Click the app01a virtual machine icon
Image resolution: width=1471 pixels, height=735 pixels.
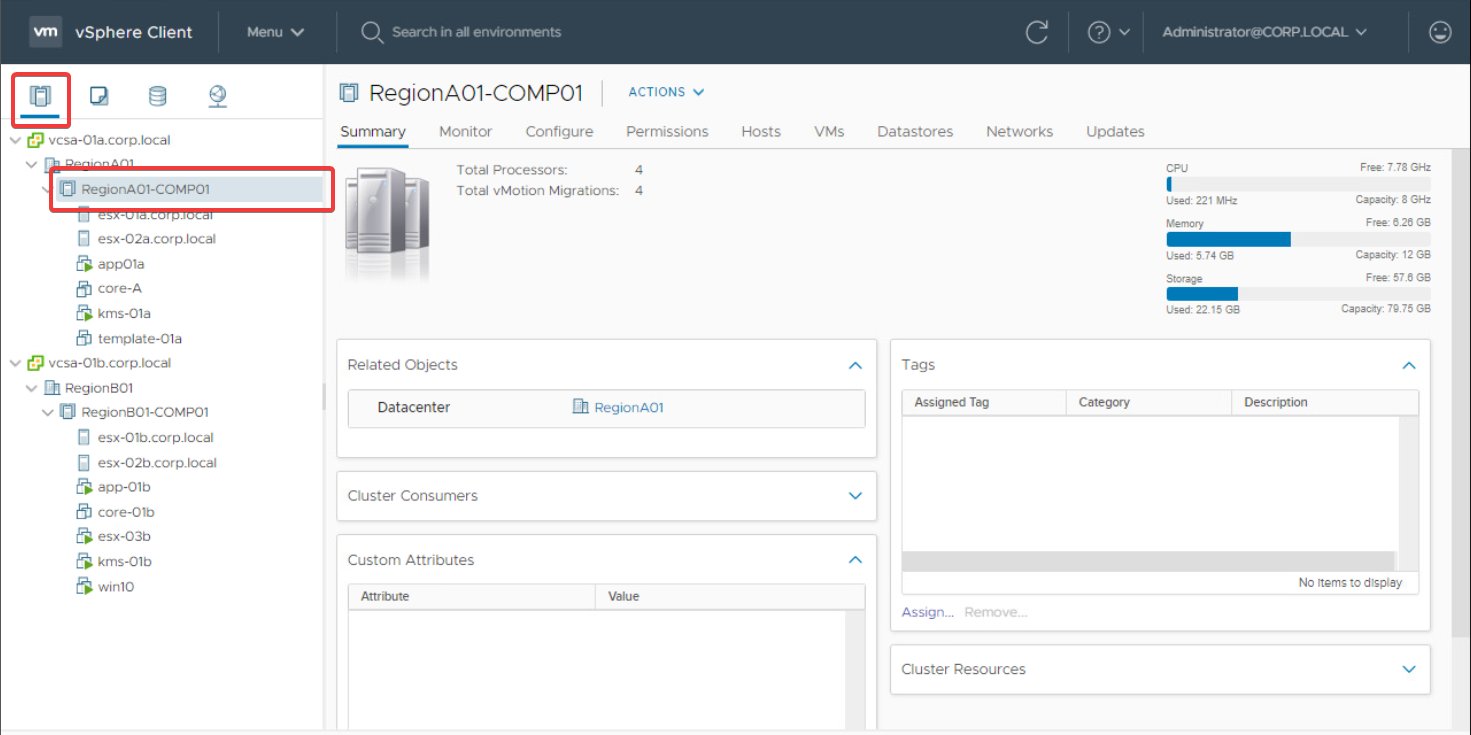pos(84,264)
